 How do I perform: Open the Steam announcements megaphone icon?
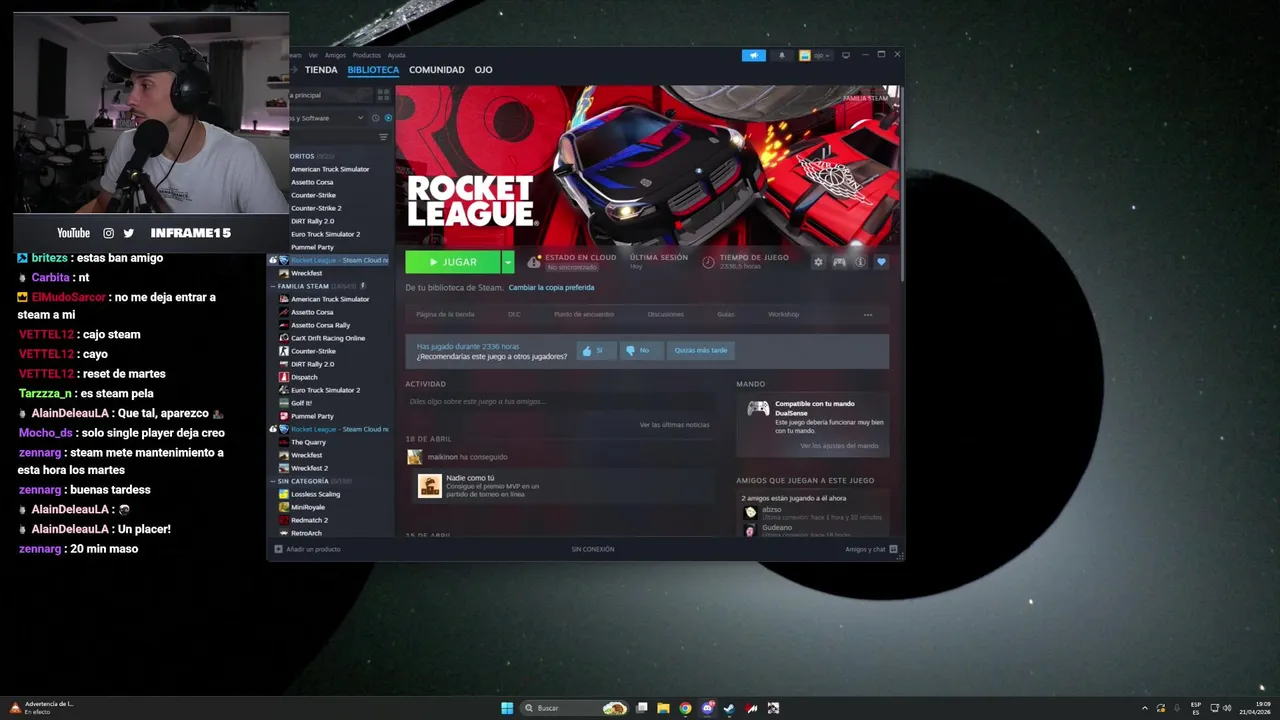pos(754,55)
